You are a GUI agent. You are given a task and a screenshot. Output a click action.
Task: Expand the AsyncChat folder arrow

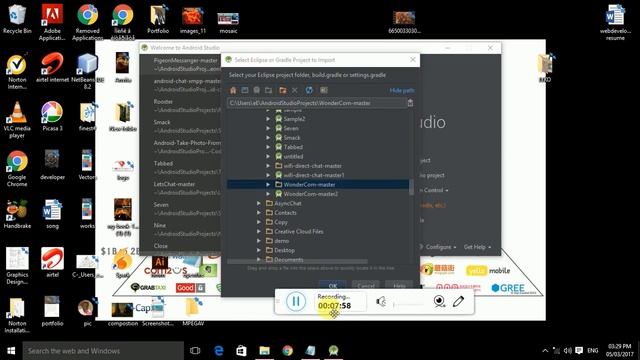coord(259,203)
